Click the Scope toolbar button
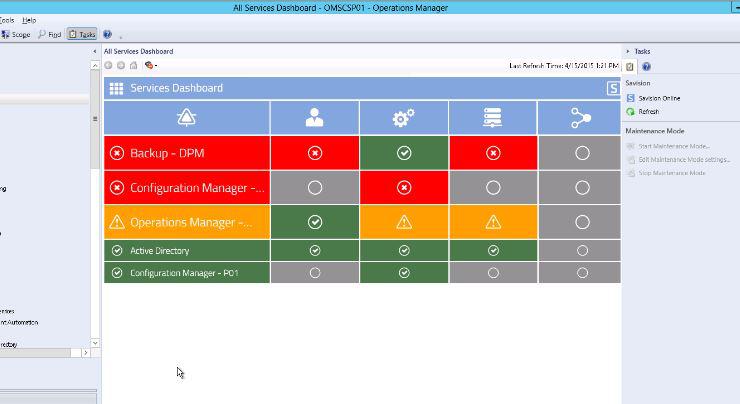This screenshot has width=740, height=404. [x=16, y=34]
